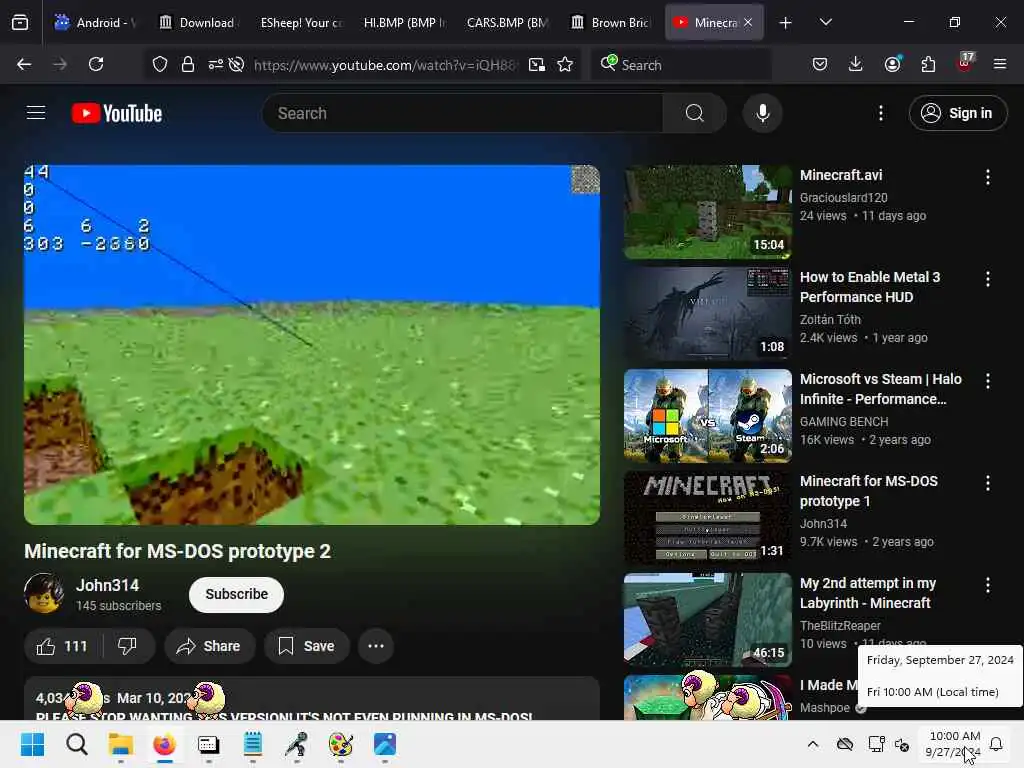Play Minecraft.avi thumbnail

coord(707,212)
